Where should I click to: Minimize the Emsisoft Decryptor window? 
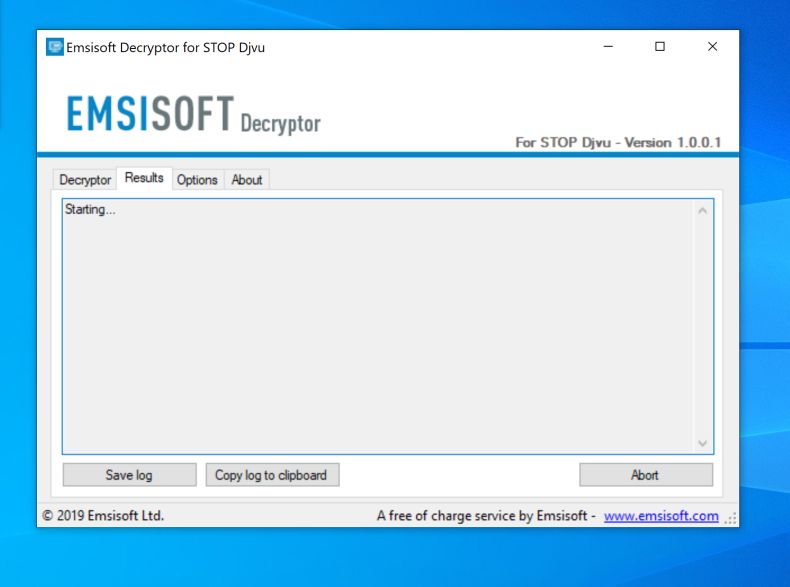(x=608, y=46)
